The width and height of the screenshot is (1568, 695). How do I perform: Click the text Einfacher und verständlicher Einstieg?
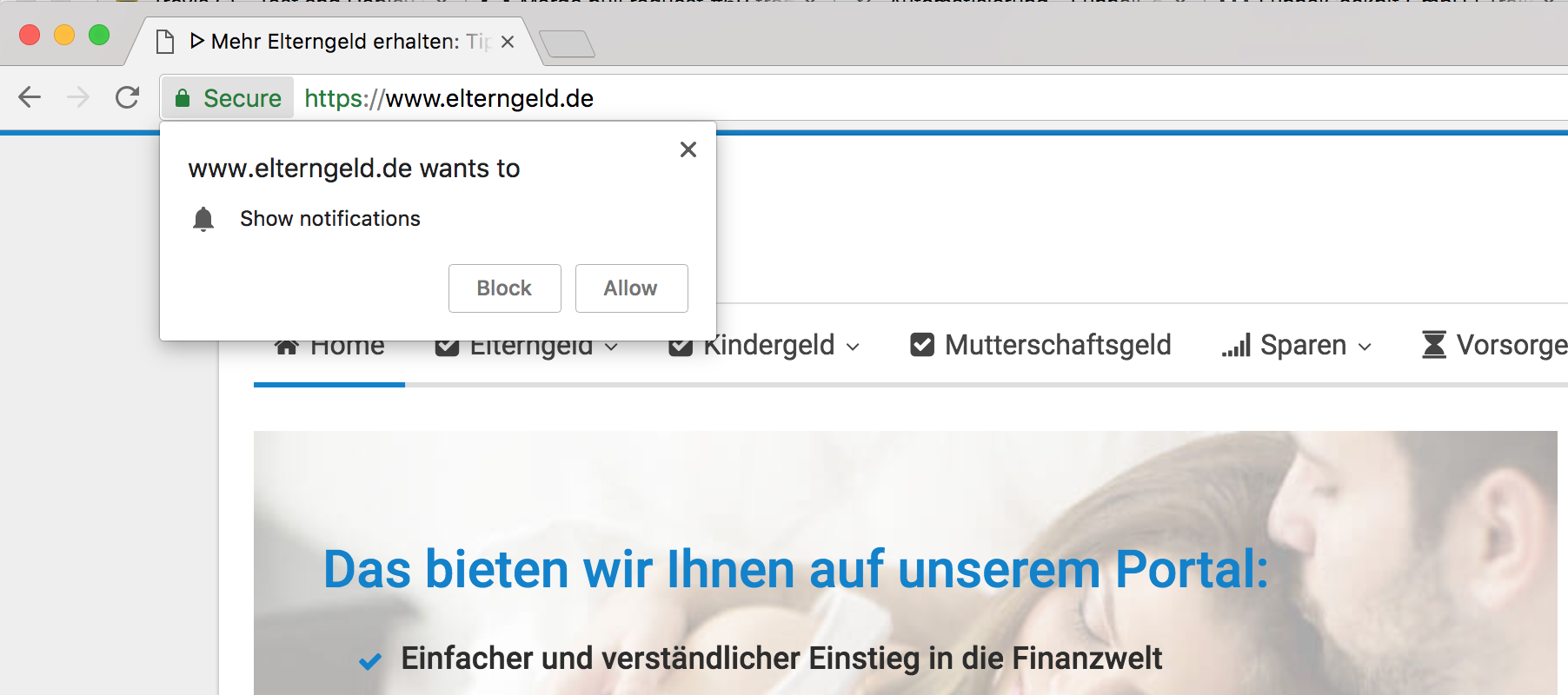click(781, 659)
